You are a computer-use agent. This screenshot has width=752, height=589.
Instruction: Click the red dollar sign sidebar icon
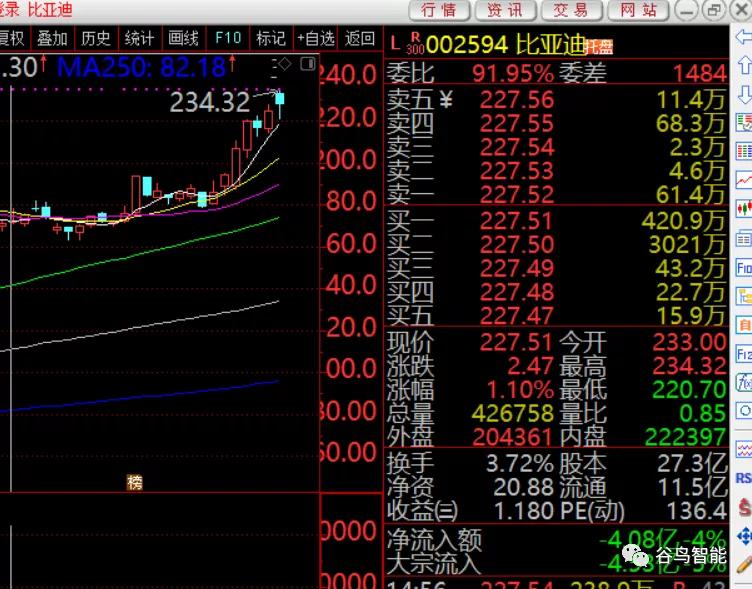tap(744, 507)
